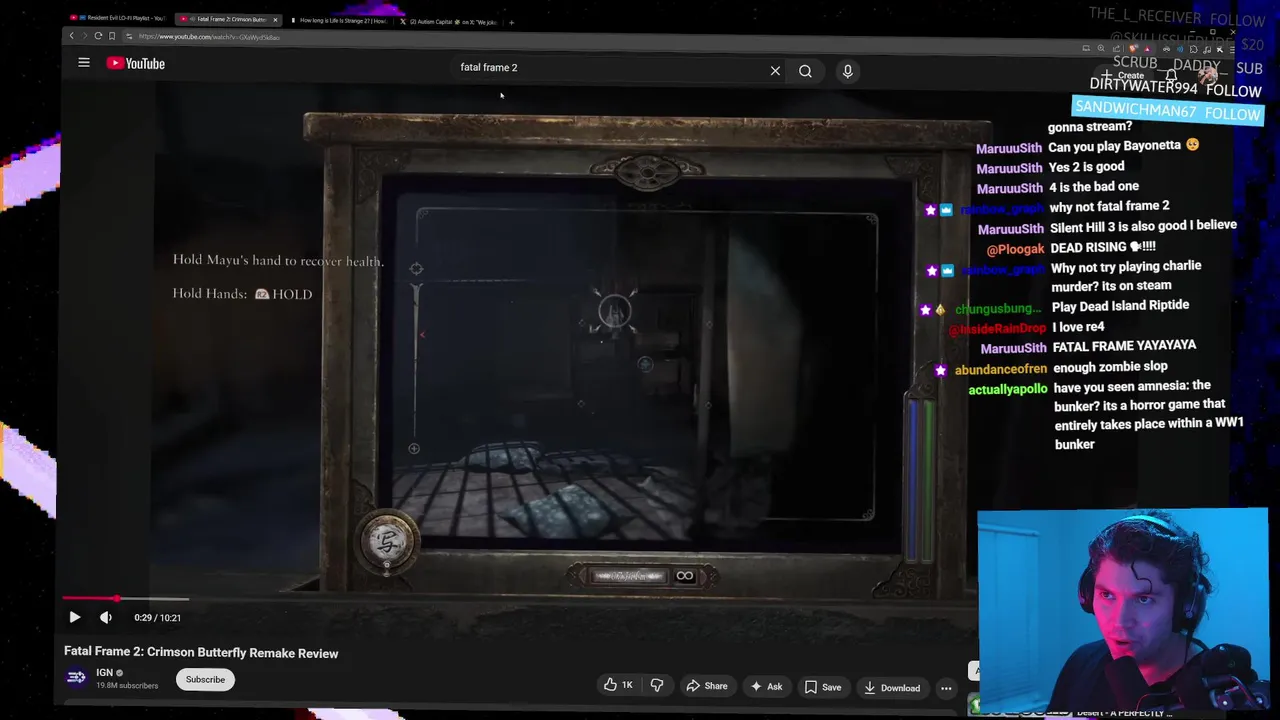The image size is (1280, 720).
Task: Like the video with thumbs up
Action: click(617, 685)
